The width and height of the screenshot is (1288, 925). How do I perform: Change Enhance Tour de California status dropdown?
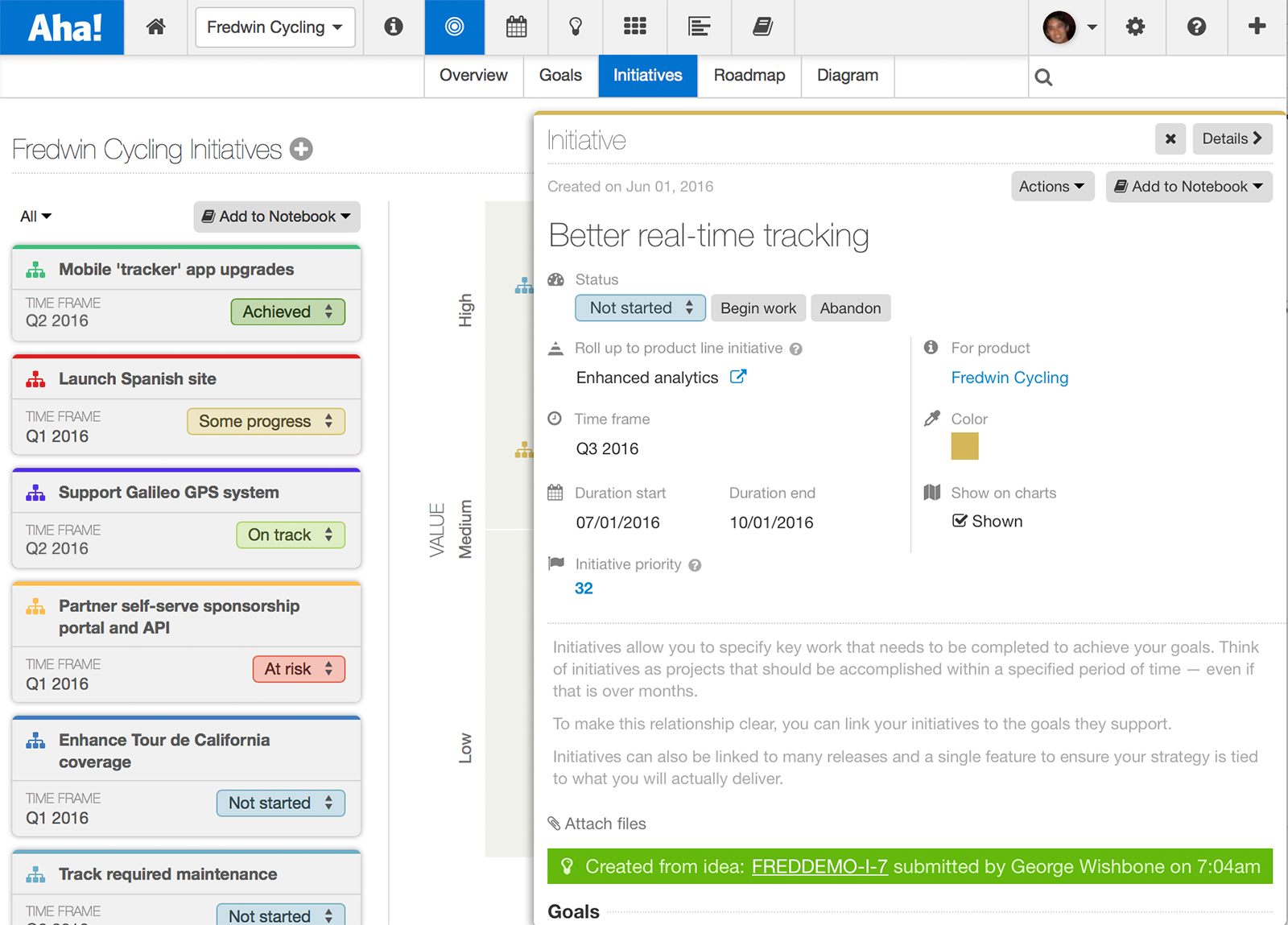[281, 803]
